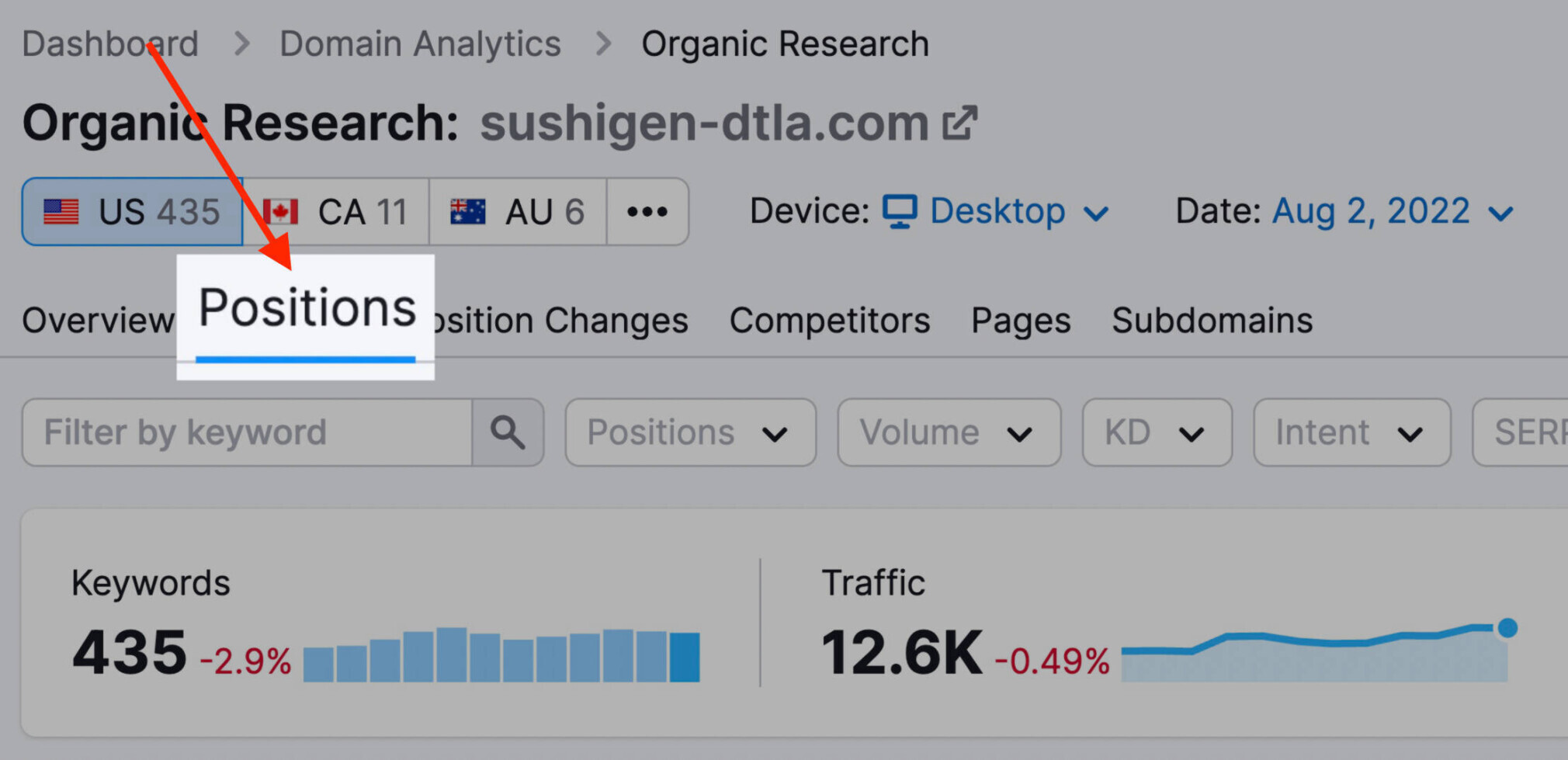This screenshot has width=1568, height=760.
Task: Switch to the Competitors tab
Action: coord(830,320)
